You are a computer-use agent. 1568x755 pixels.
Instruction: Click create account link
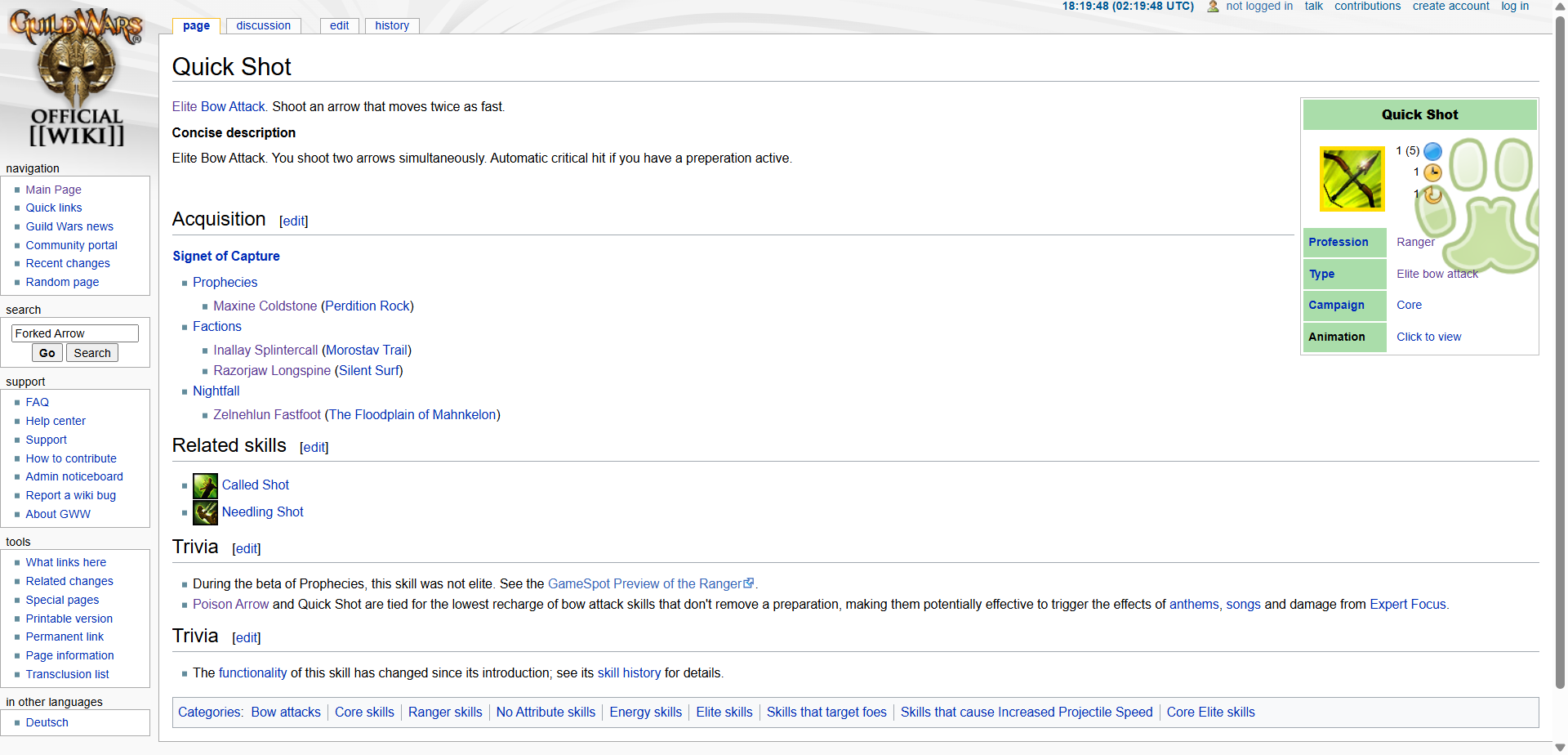(x=1450, y=7)
